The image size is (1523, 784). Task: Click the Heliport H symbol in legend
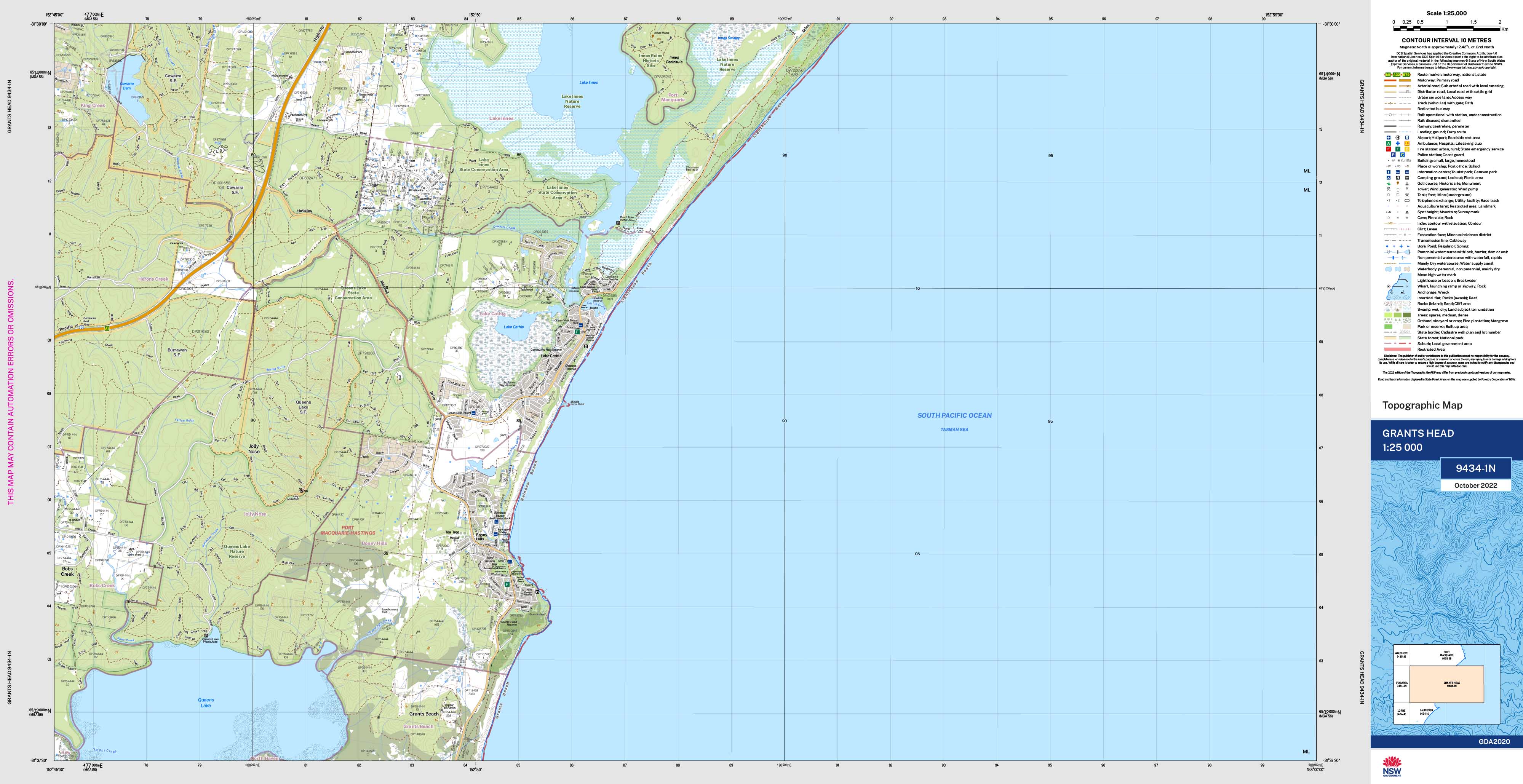tap(1398, 138)
